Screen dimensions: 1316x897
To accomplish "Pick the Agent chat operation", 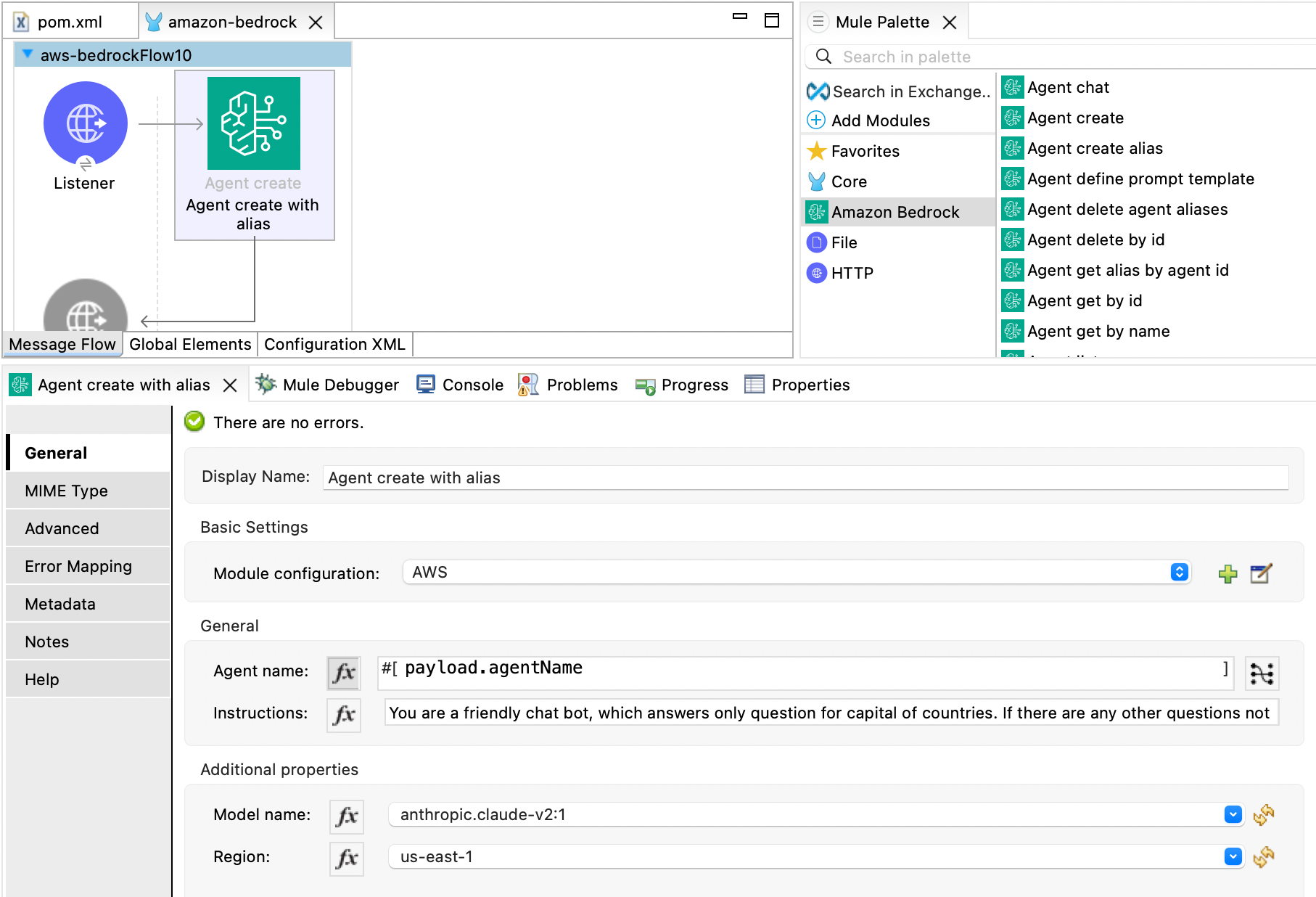I will point(1056,87).
